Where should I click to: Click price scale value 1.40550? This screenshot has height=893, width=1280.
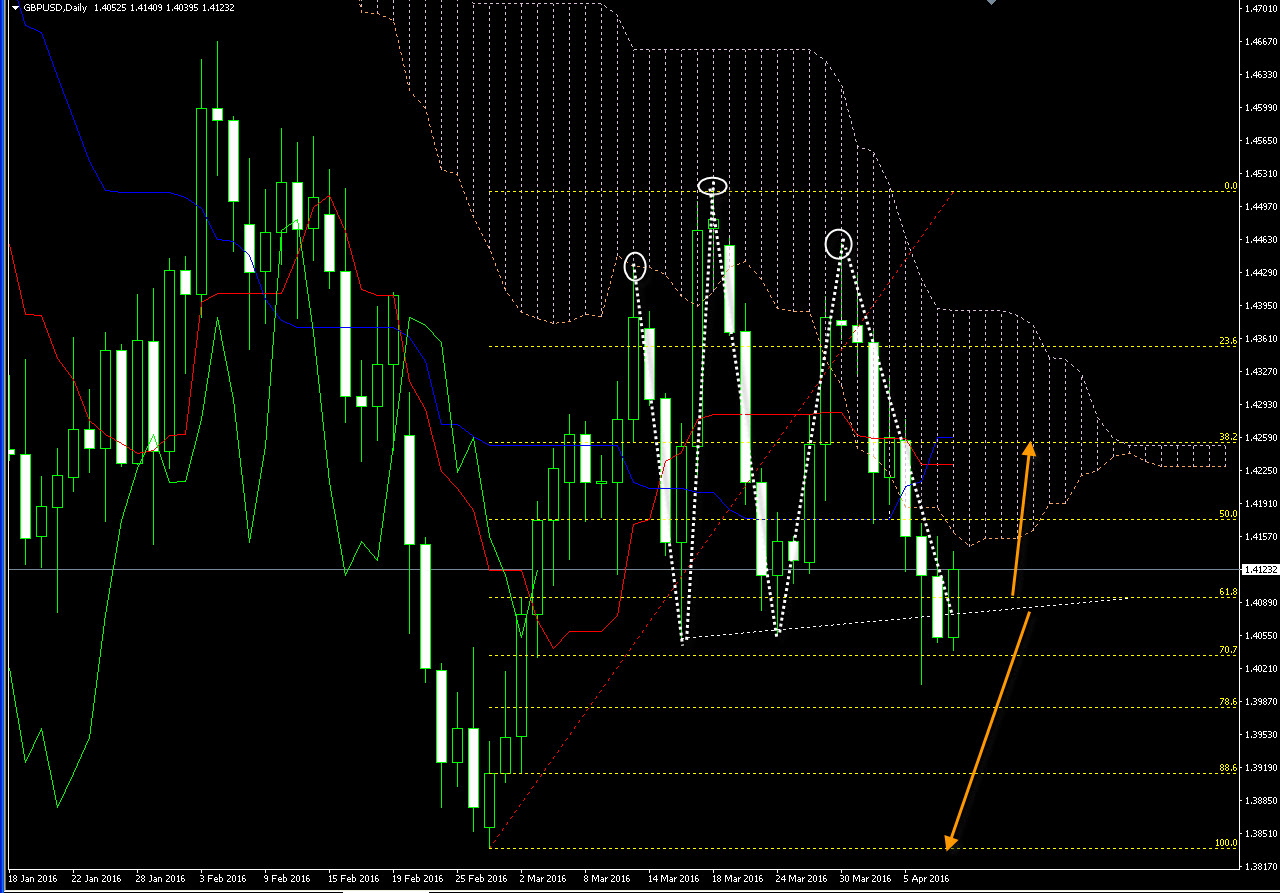tap(1259, 636)
